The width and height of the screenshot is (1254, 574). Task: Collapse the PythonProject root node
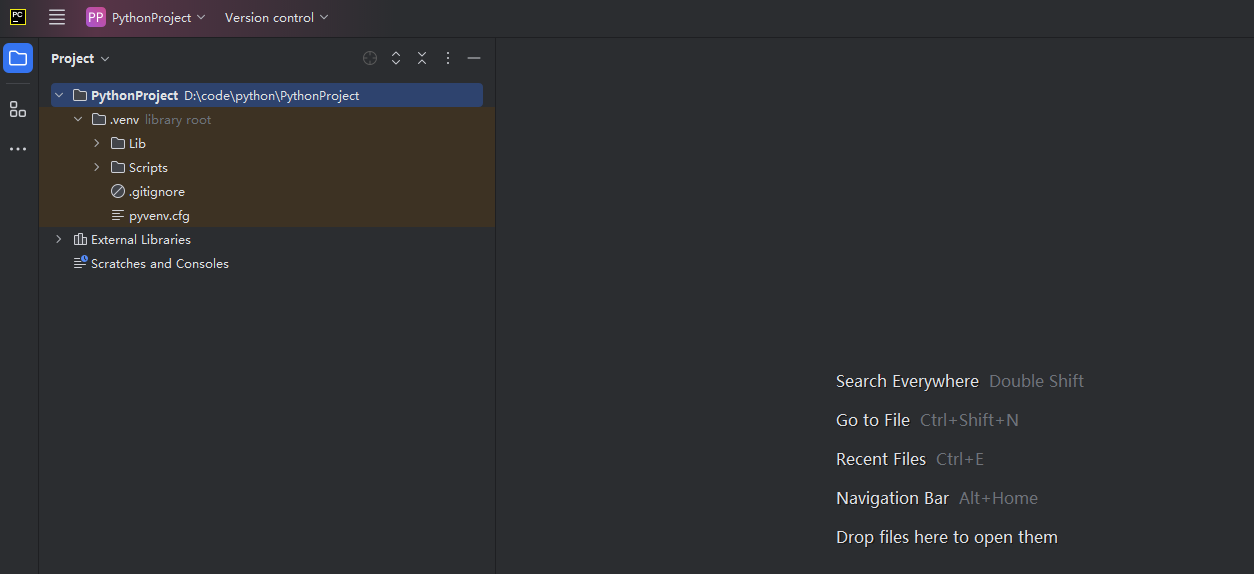pos(59,96)
